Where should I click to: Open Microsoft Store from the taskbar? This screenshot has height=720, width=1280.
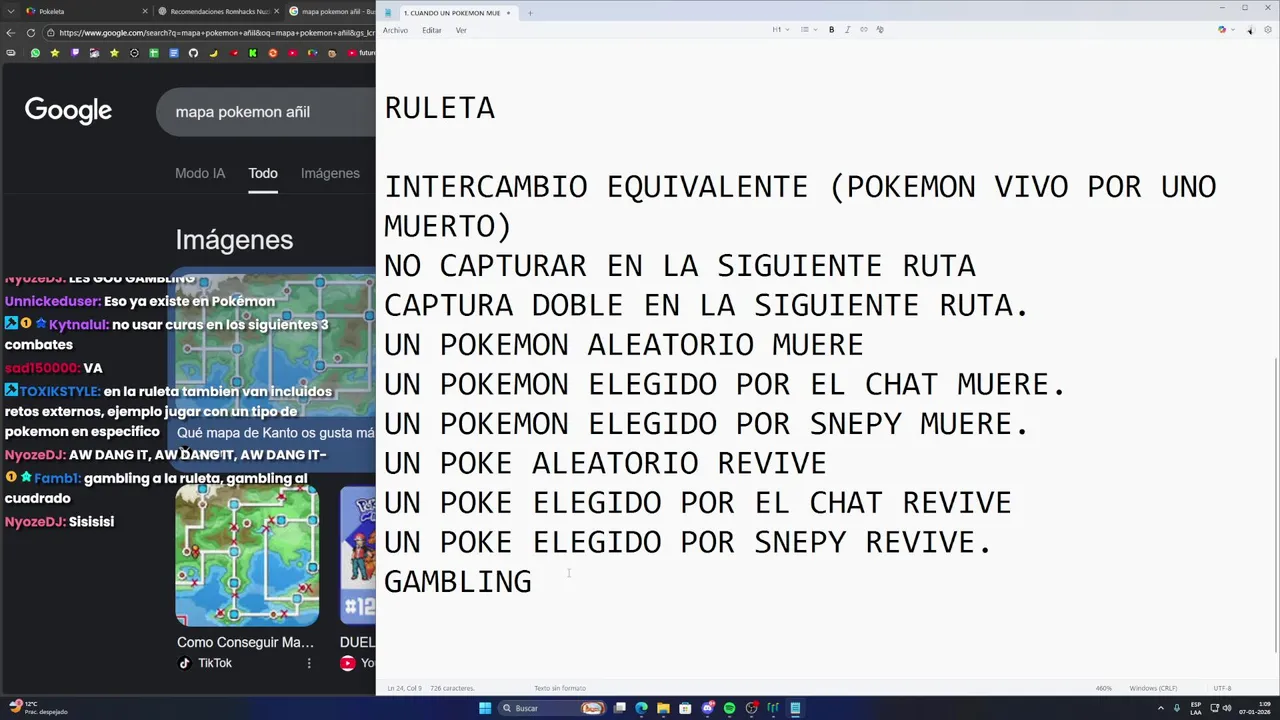685,708
